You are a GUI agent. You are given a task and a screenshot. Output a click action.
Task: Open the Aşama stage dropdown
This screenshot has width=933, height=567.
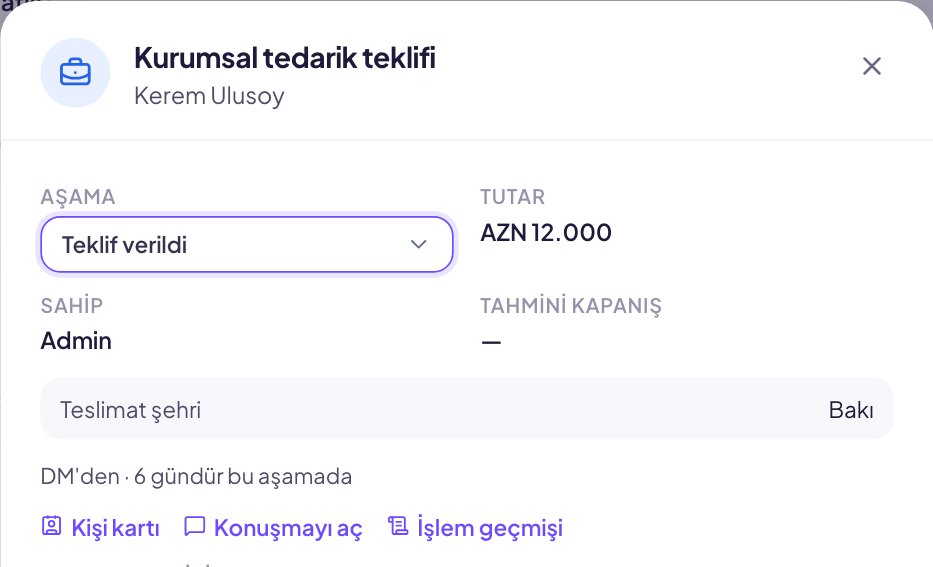point(247,245)
